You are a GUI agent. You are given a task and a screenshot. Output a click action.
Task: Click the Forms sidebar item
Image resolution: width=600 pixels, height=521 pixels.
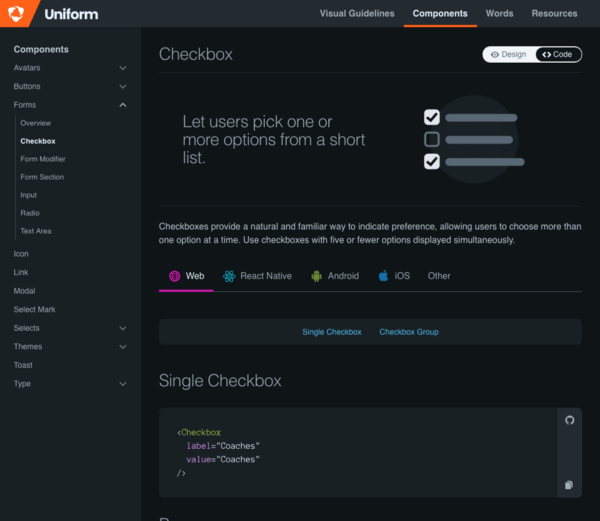(25, 105)
